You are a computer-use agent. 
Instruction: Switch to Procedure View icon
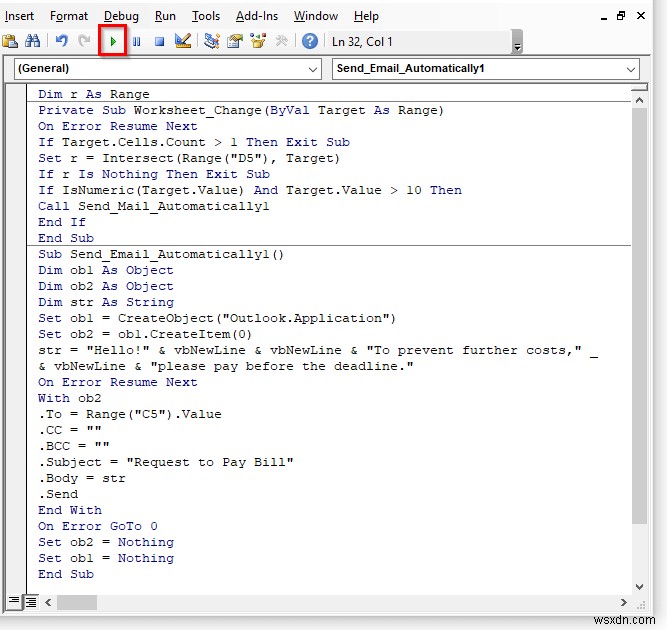[14, 601]
